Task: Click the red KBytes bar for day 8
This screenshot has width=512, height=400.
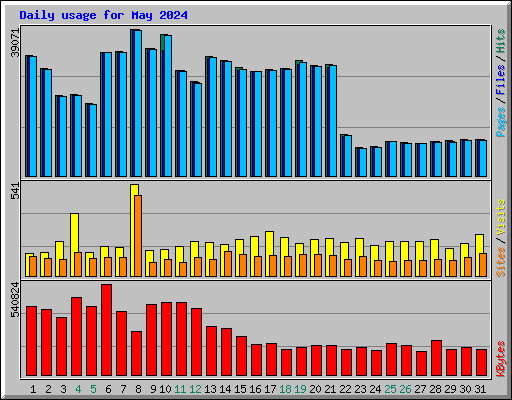Action: [136, 354]
